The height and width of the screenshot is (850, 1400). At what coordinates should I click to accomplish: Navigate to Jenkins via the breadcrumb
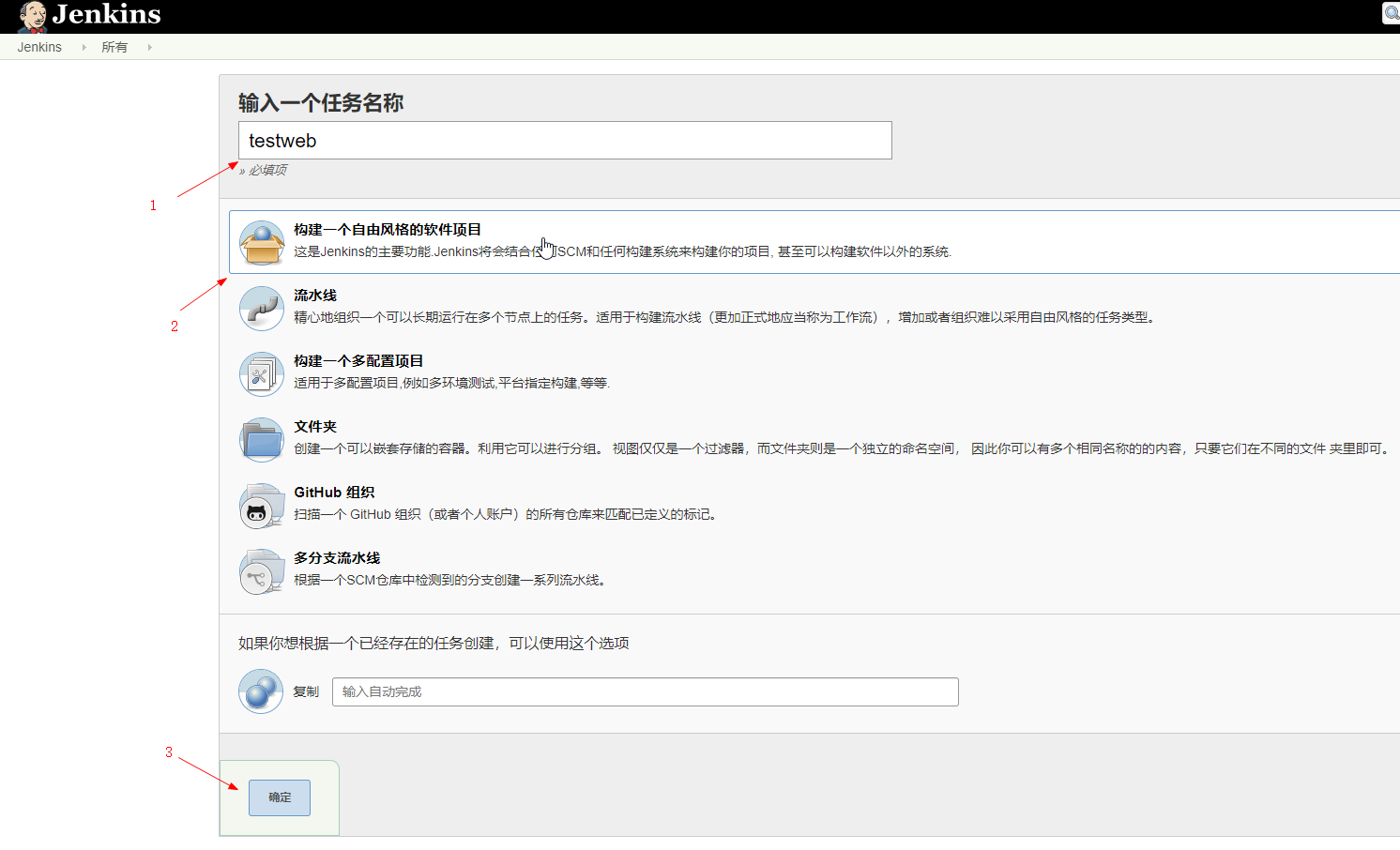coord(38,46)
